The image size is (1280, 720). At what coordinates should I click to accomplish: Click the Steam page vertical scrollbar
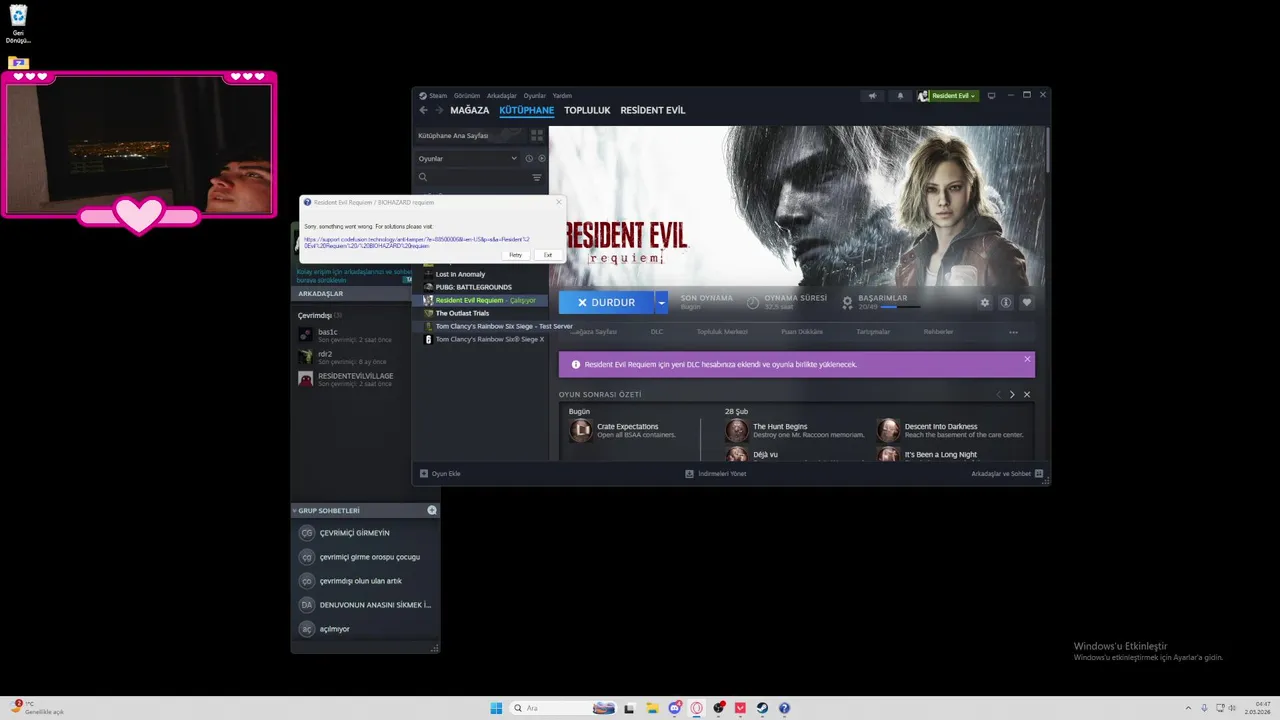click(1047, 150)
